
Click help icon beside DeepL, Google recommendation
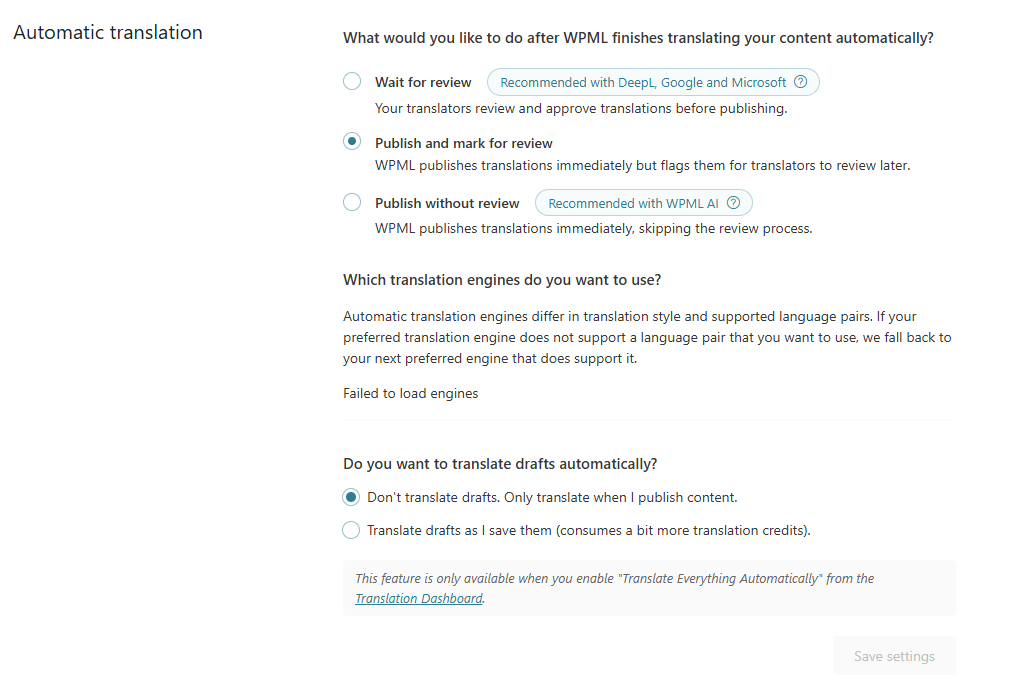point(800,82)
